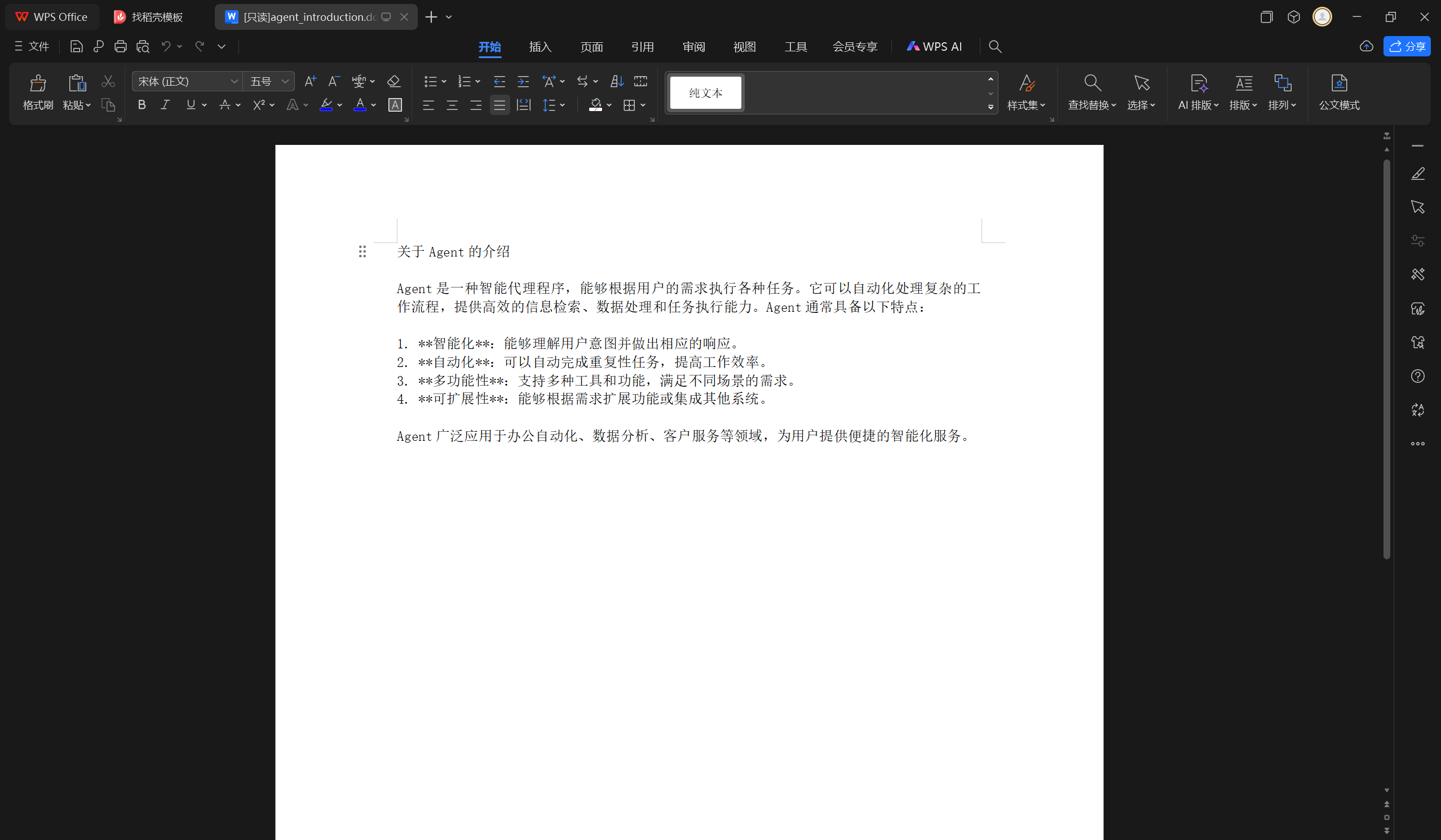Click the Save icon in quick access toolbar

76,46
